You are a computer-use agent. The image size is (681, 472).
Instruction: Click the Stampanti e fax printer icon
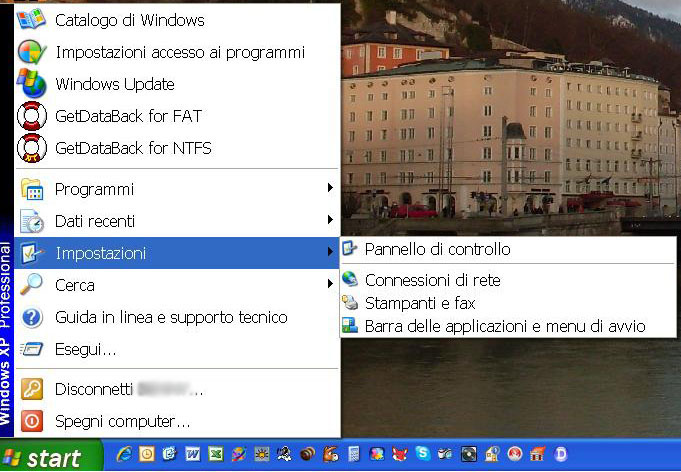coord(350,302)
